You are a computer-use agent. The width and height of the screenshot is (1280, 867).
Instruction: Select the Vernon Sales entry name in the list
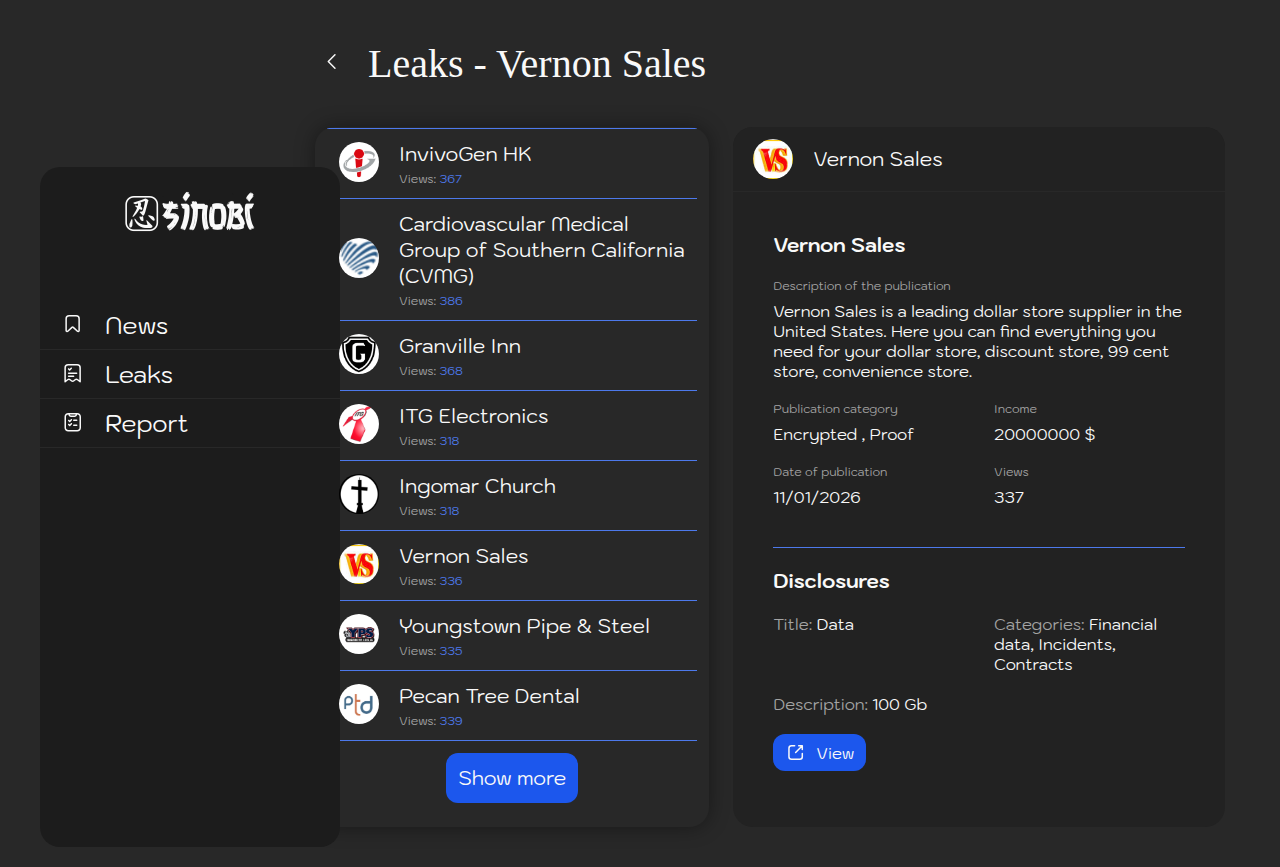pyautogui.click(x=463, y=556)
